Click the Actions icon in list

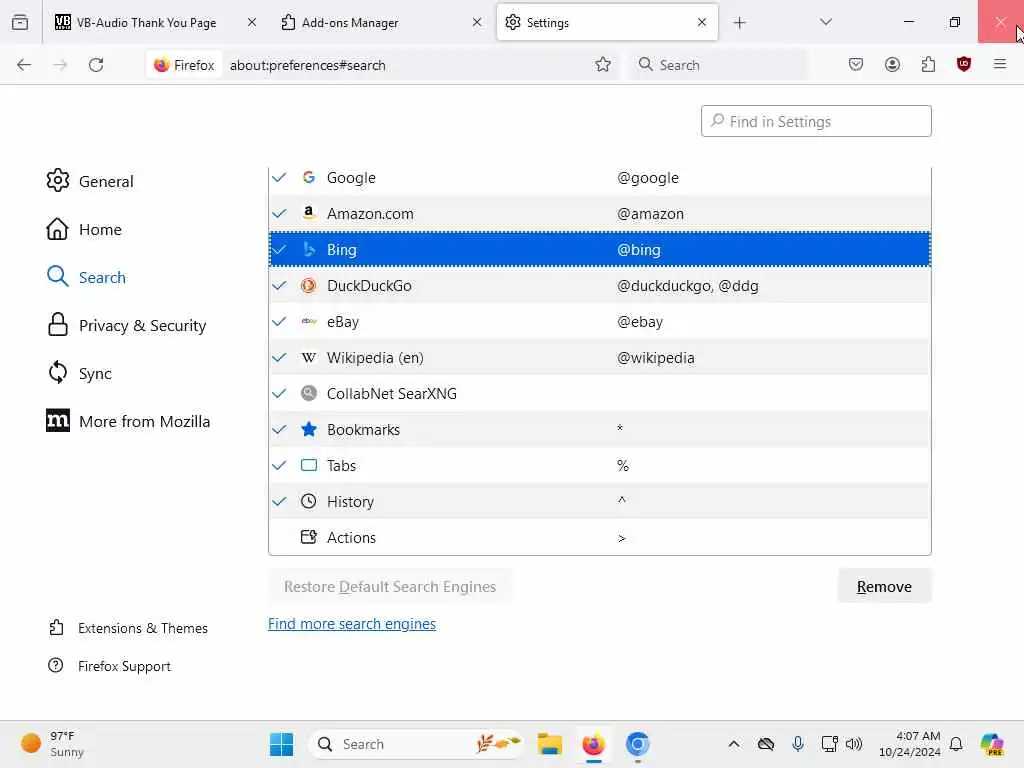(x=309, y=537)
